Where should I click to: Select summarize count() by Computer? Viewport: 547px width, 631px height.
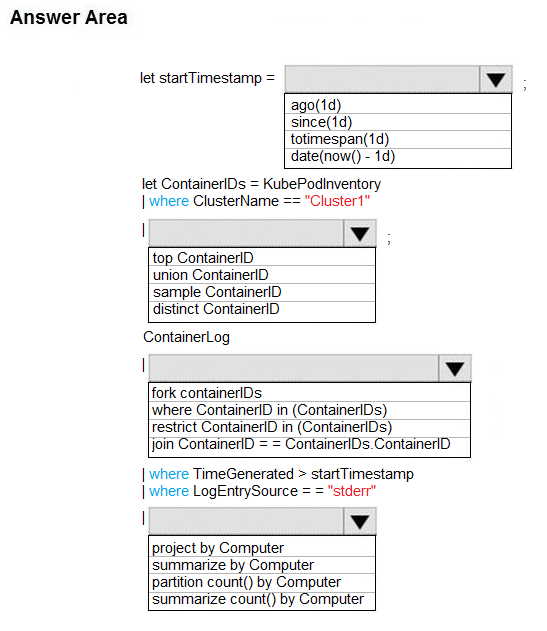pos(262,600)
